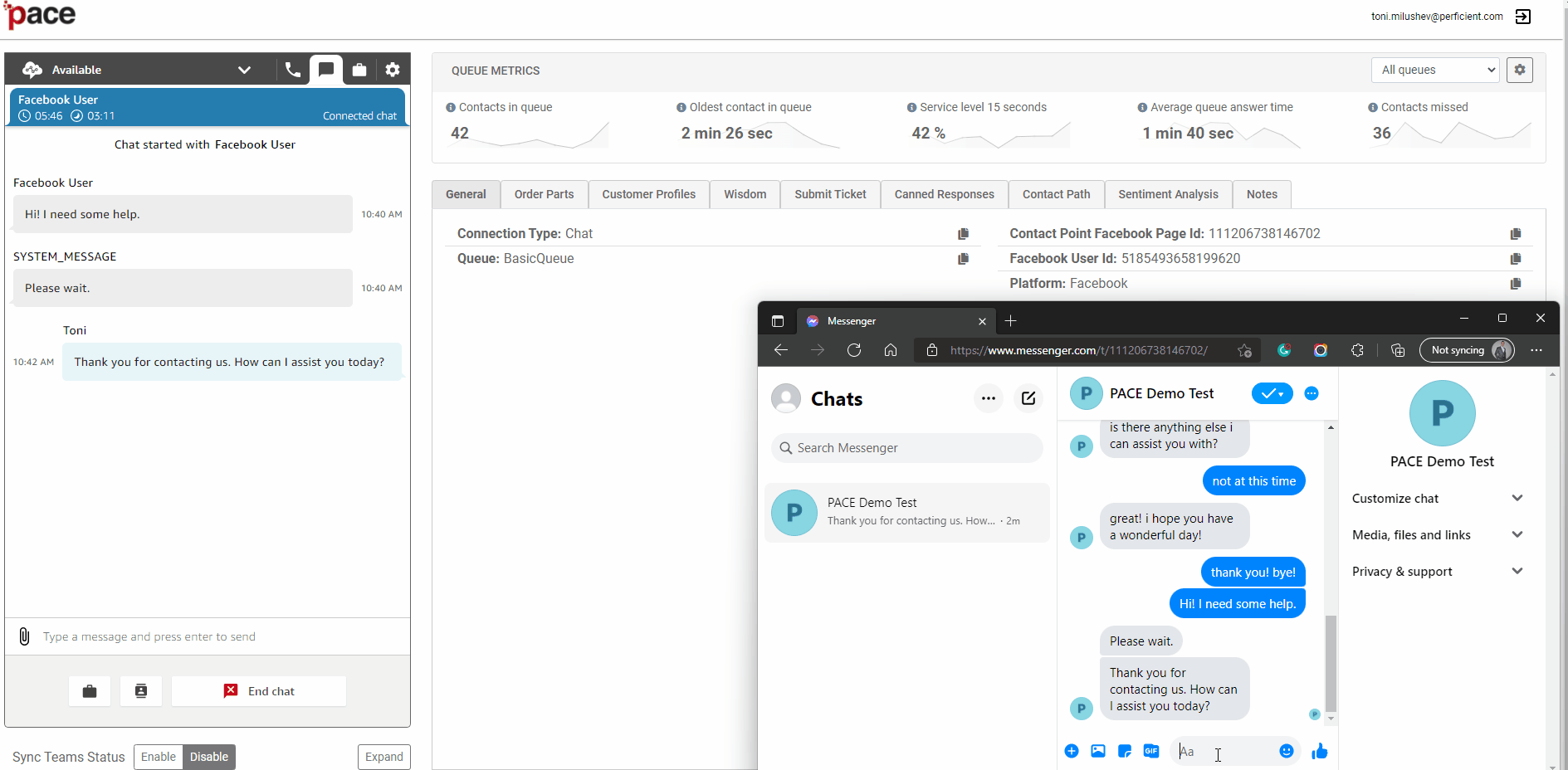
Task: Choose a GIF in Messenger
Action: pyautogui.click(x=1151, y=751)
